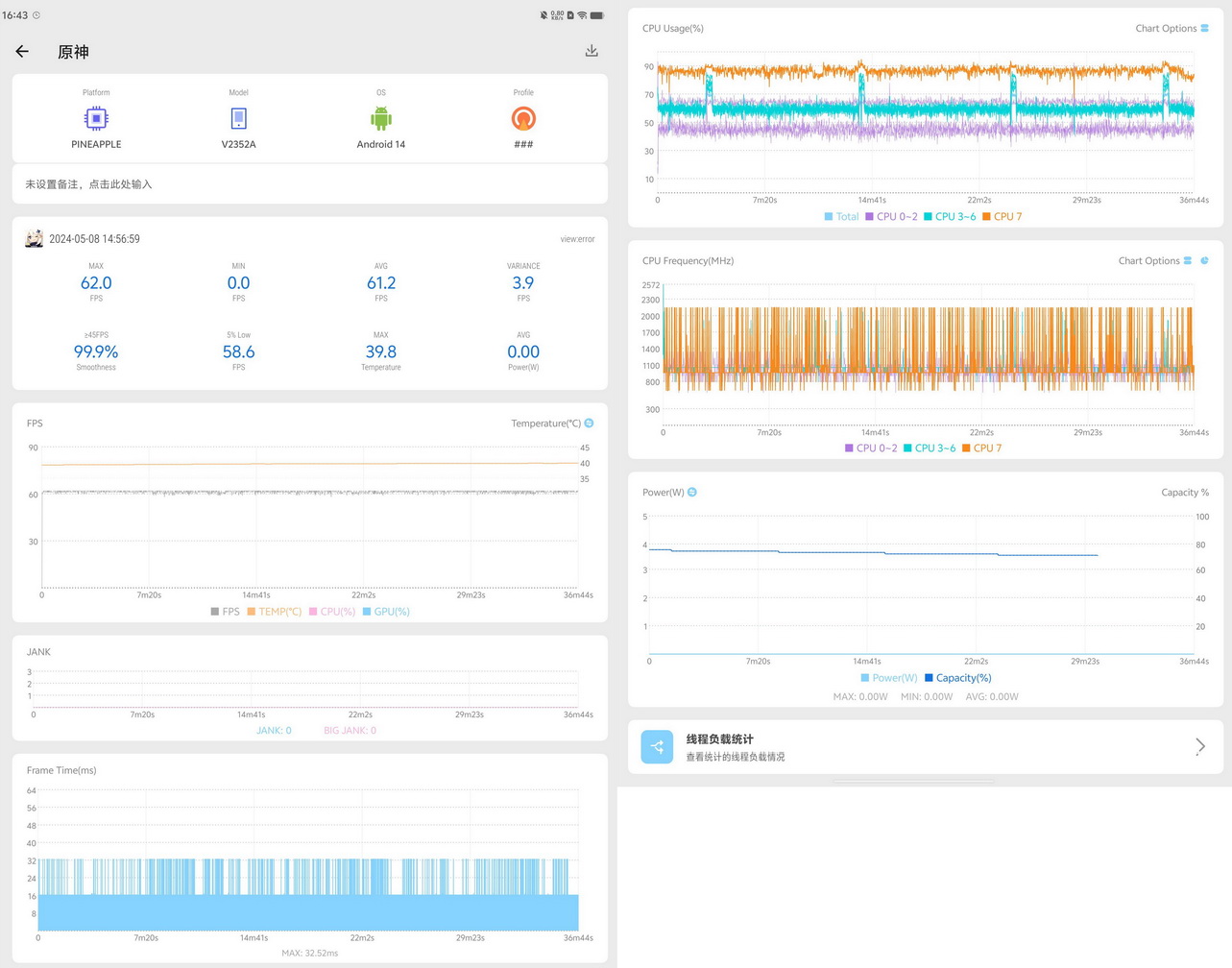The height and width of the screenshot is (968, 1232).
Task: Click the V2352A device model icon
Action: click(238, 118)
